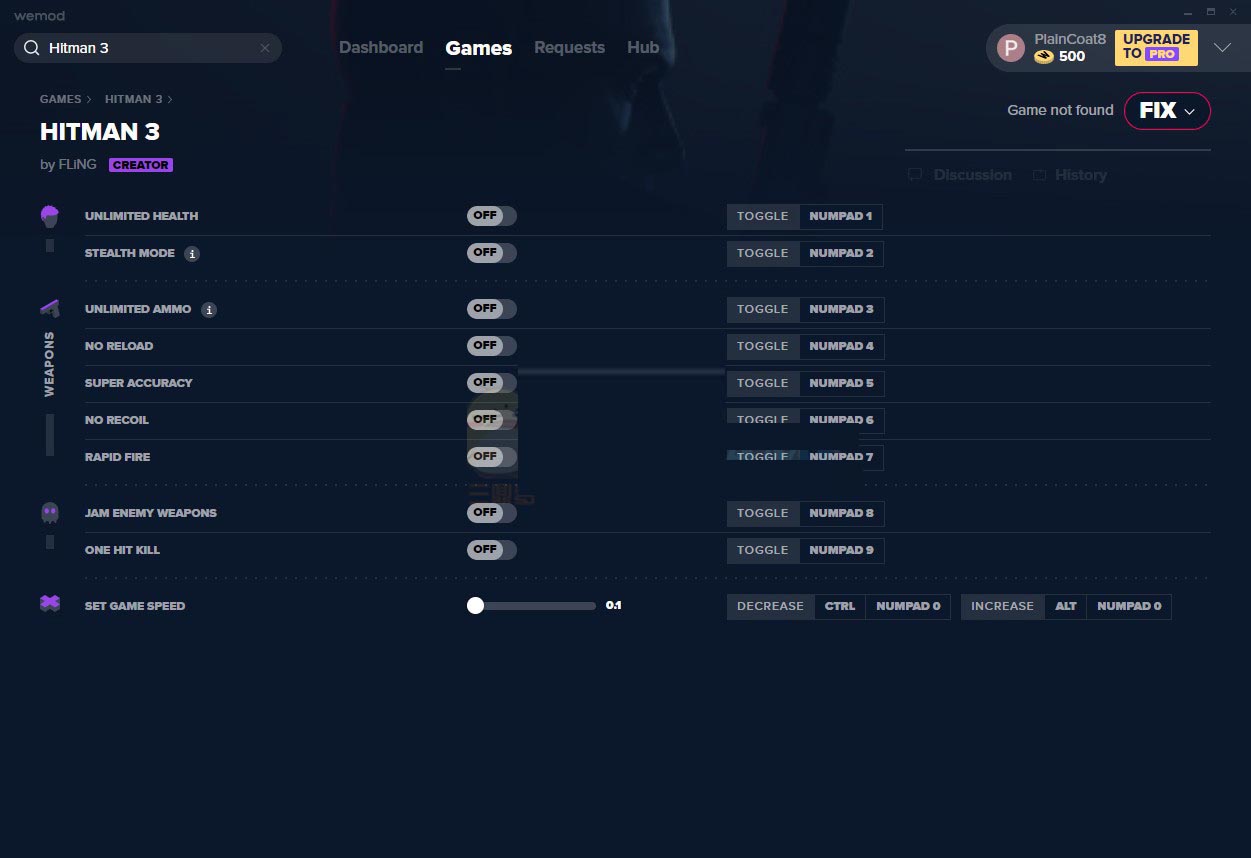The image size is (1251, 858).
Task: Click Toggle button for Super Accuracy
Action: tap(763, 384)
